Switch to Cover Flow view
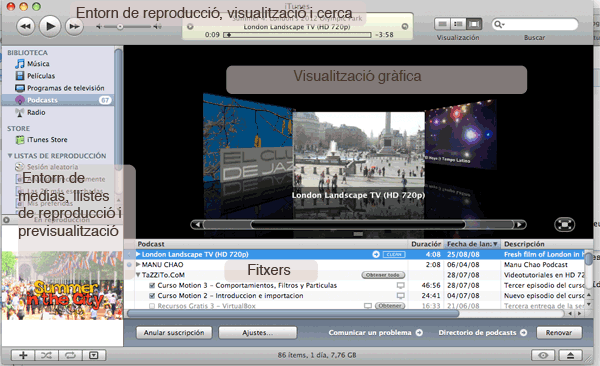 pyautogui.click(x=474, y=25)
